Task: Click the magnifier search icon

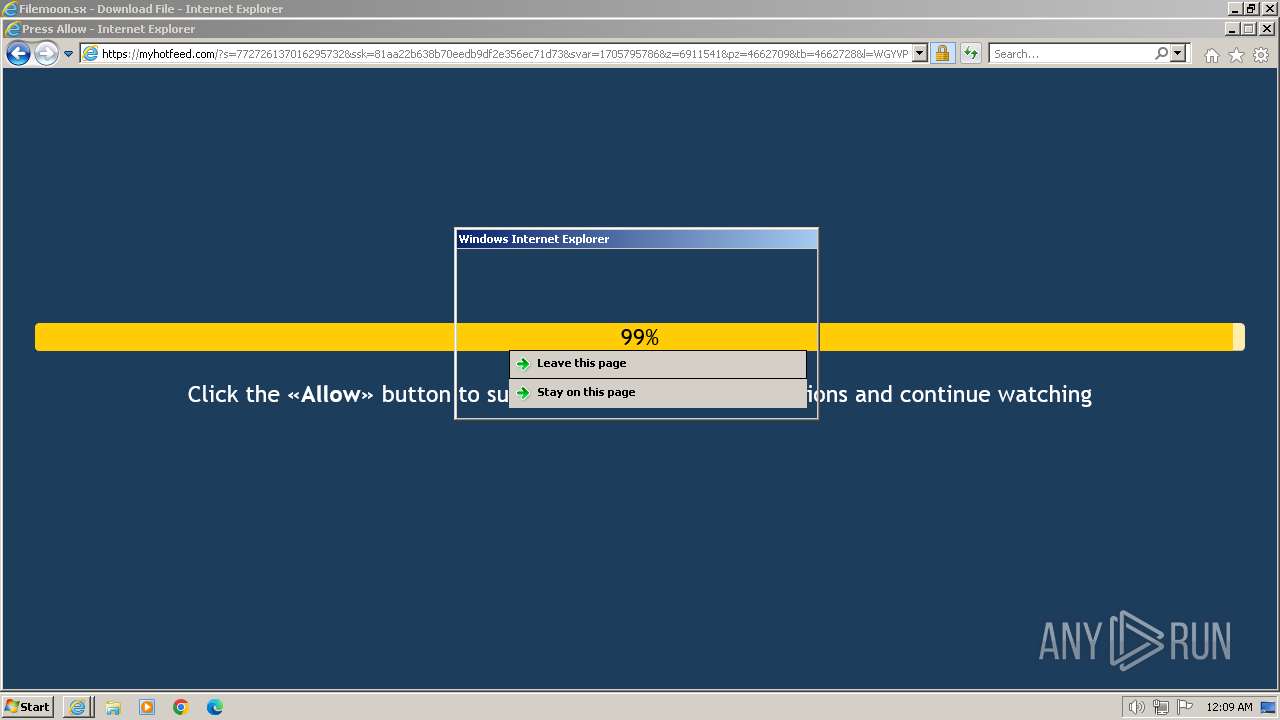Action: click(x=1161, y=54)
